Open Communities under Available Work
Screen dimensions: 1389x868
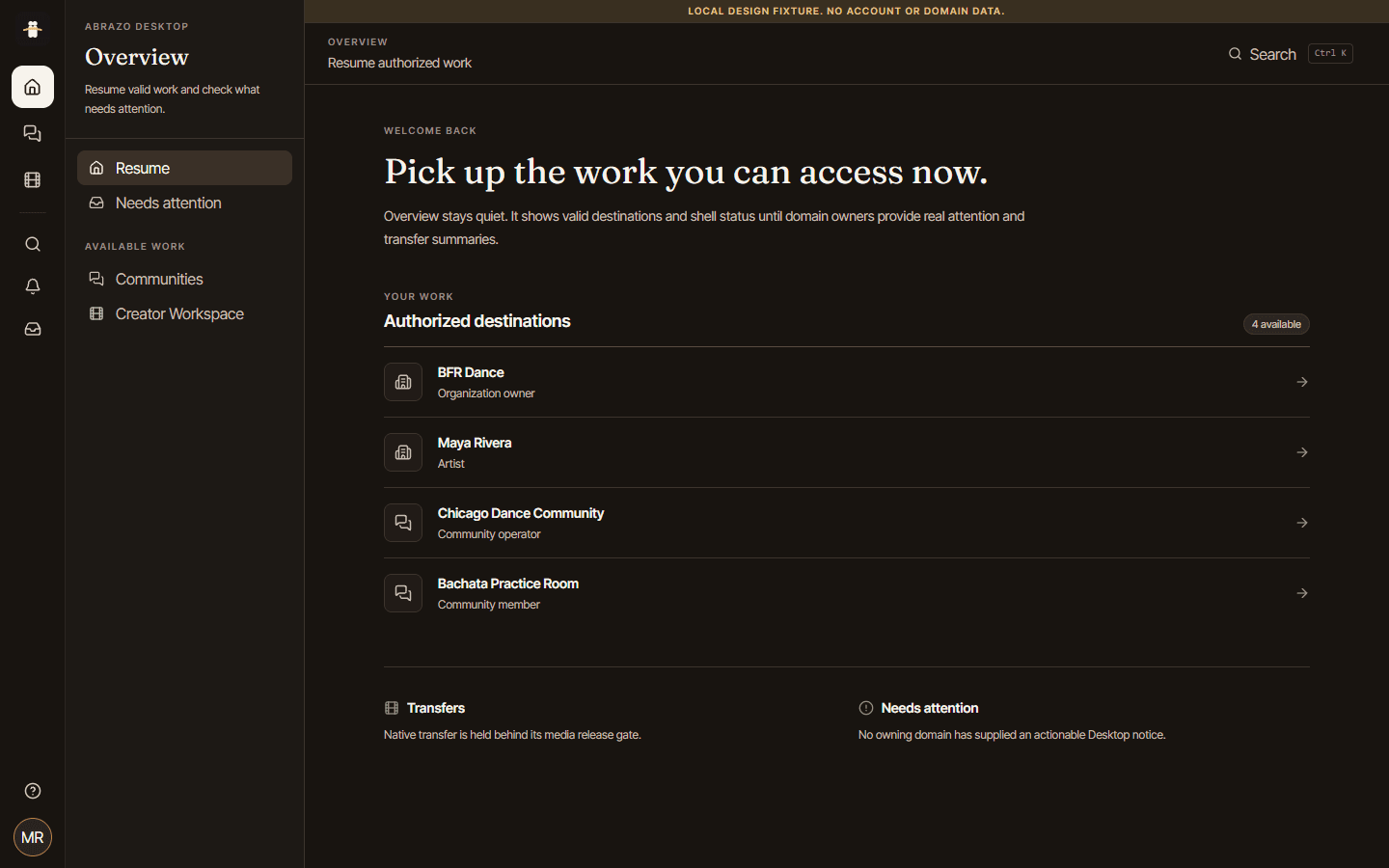click(x=184, y=279)
